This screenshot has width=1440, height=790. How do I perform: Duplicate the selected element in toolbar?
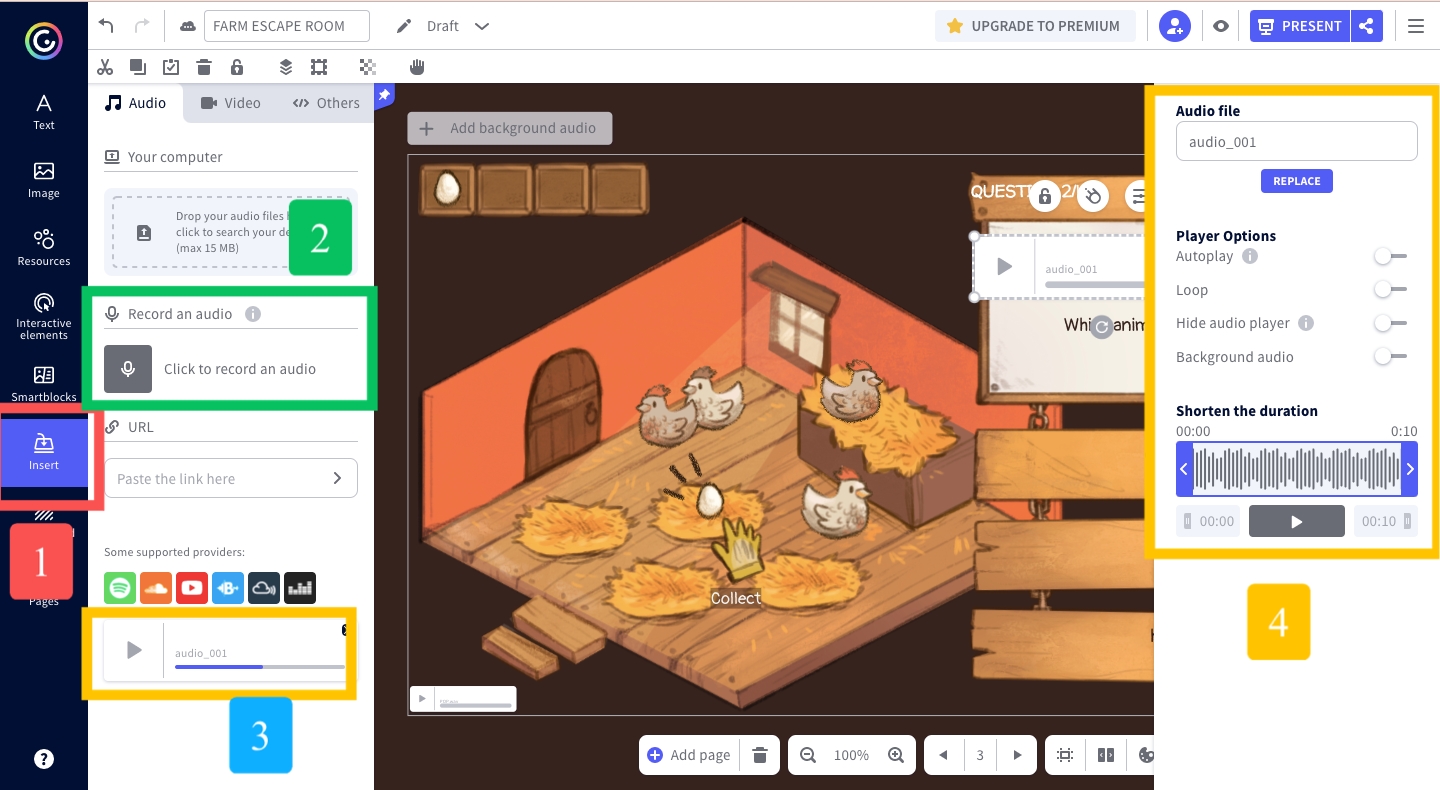click(138, 67)
